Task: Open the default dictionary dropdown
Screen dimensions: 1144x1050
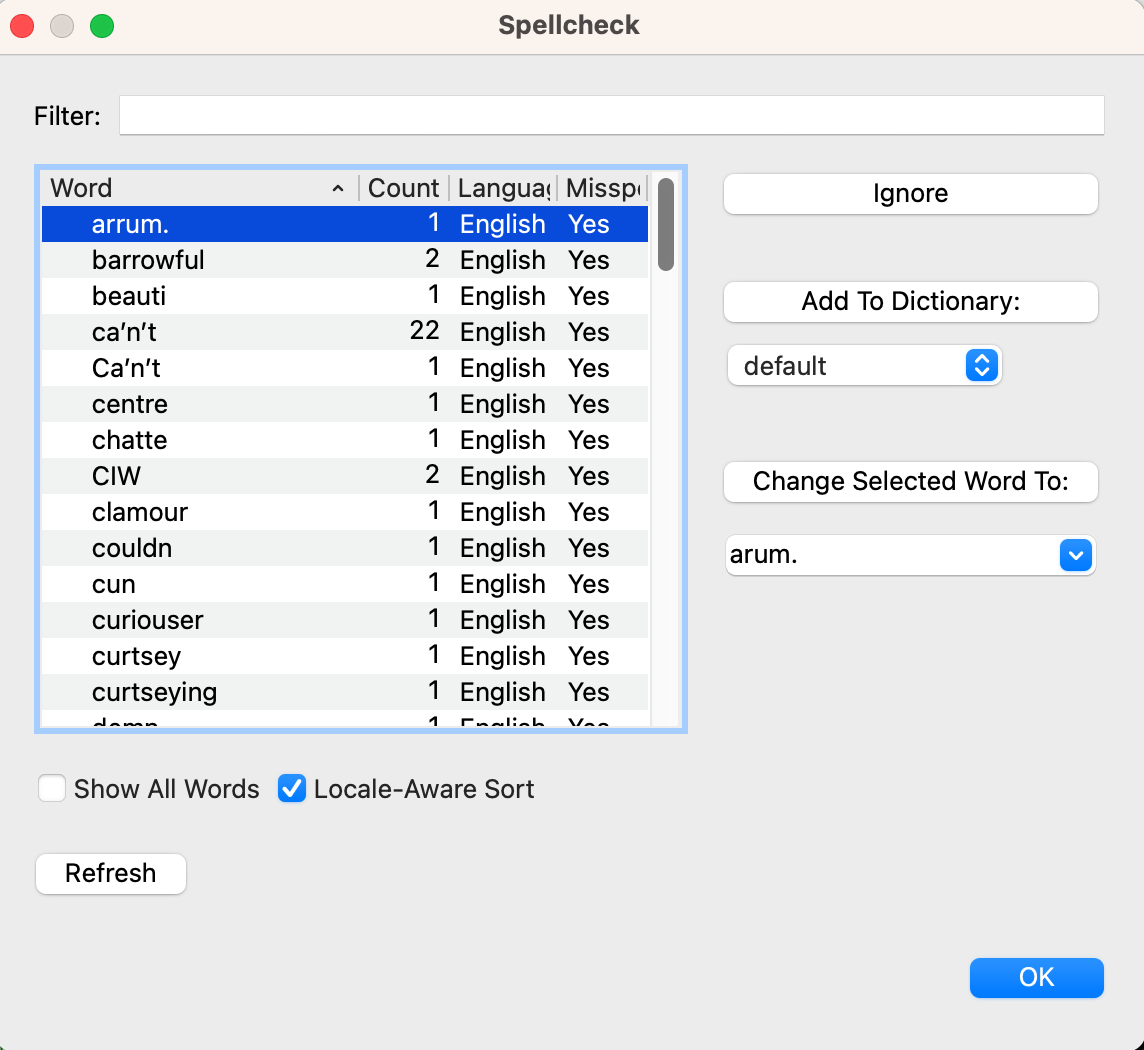Action: tap(864, 366)
